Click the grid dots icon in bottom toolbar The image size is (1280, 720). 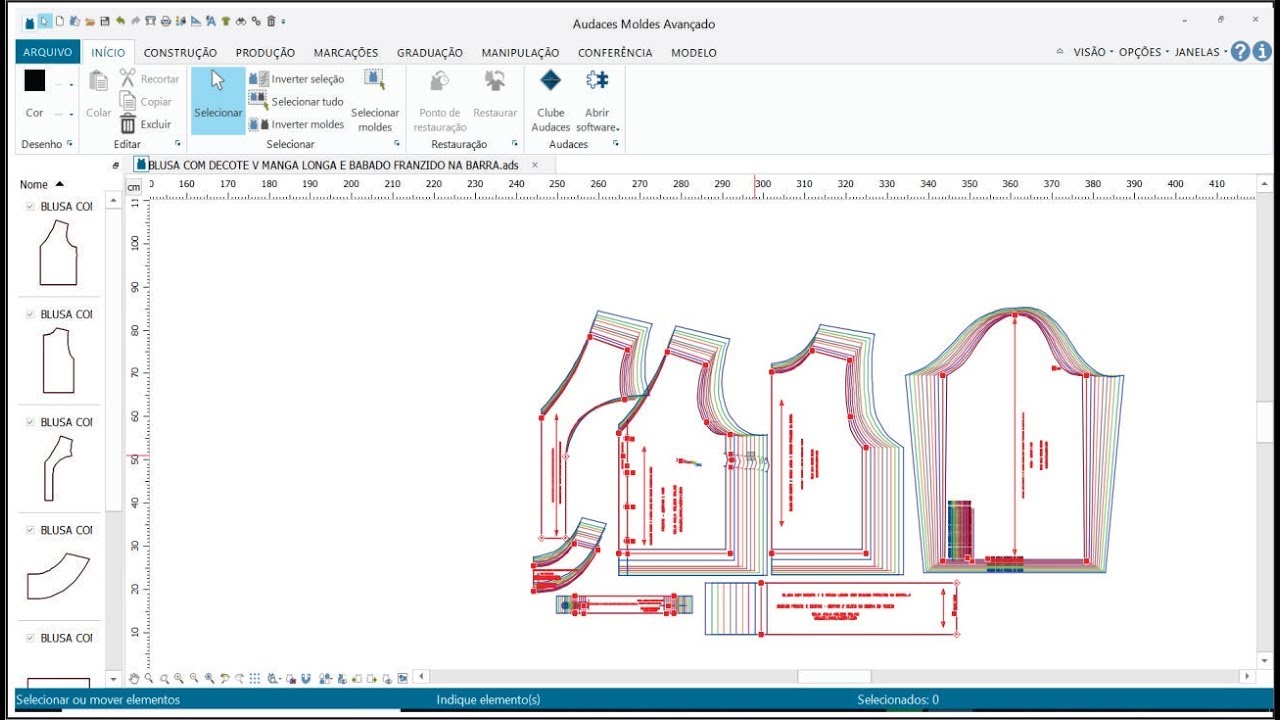pos(255,678)
